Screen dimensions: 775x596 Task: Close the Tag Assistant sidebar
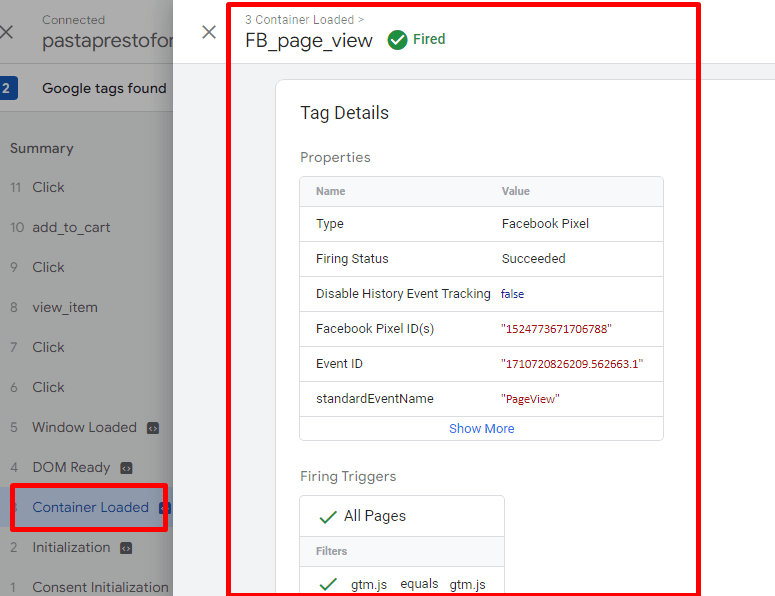click(7, 32)
